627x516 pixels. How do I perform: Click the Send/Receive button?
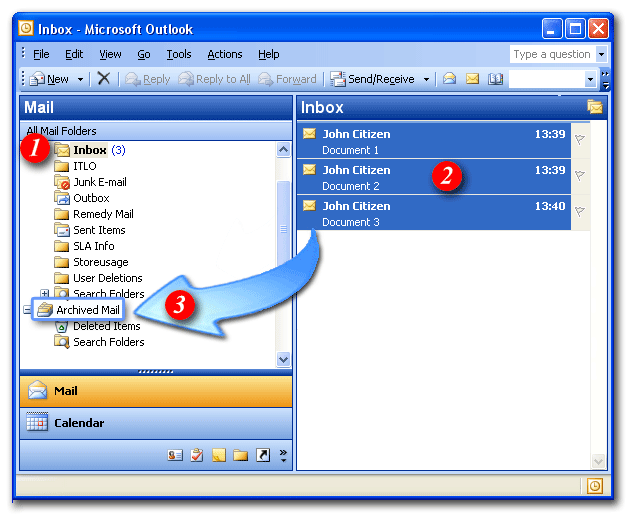tap(376, 79)
